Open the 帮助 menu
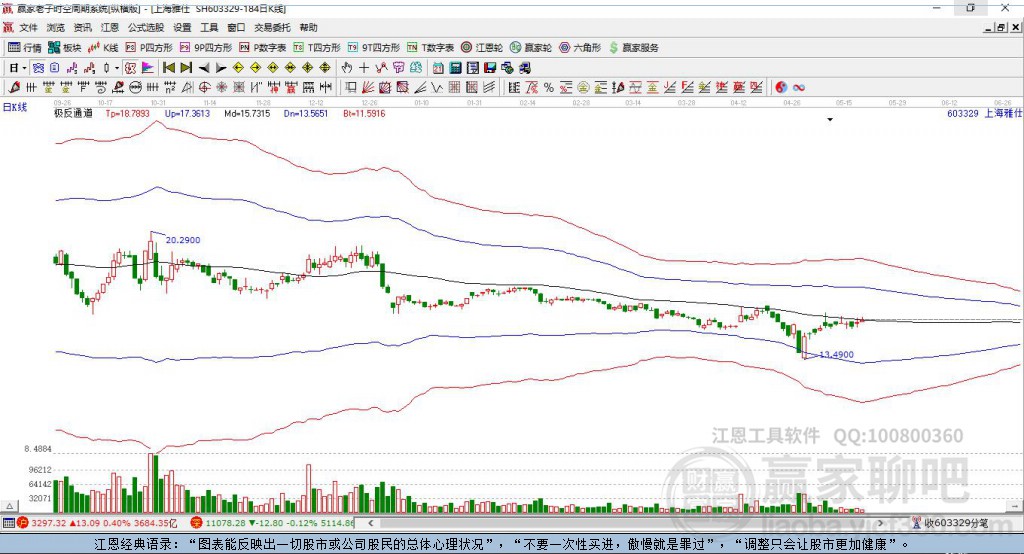Screen dimensions: 1024x554 308,27
